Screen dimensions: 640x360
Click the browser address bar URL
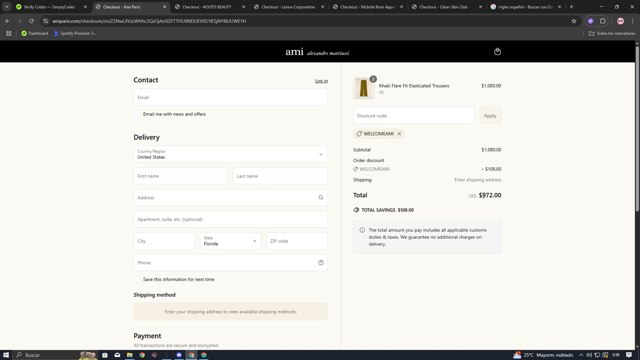click(149, 21)
